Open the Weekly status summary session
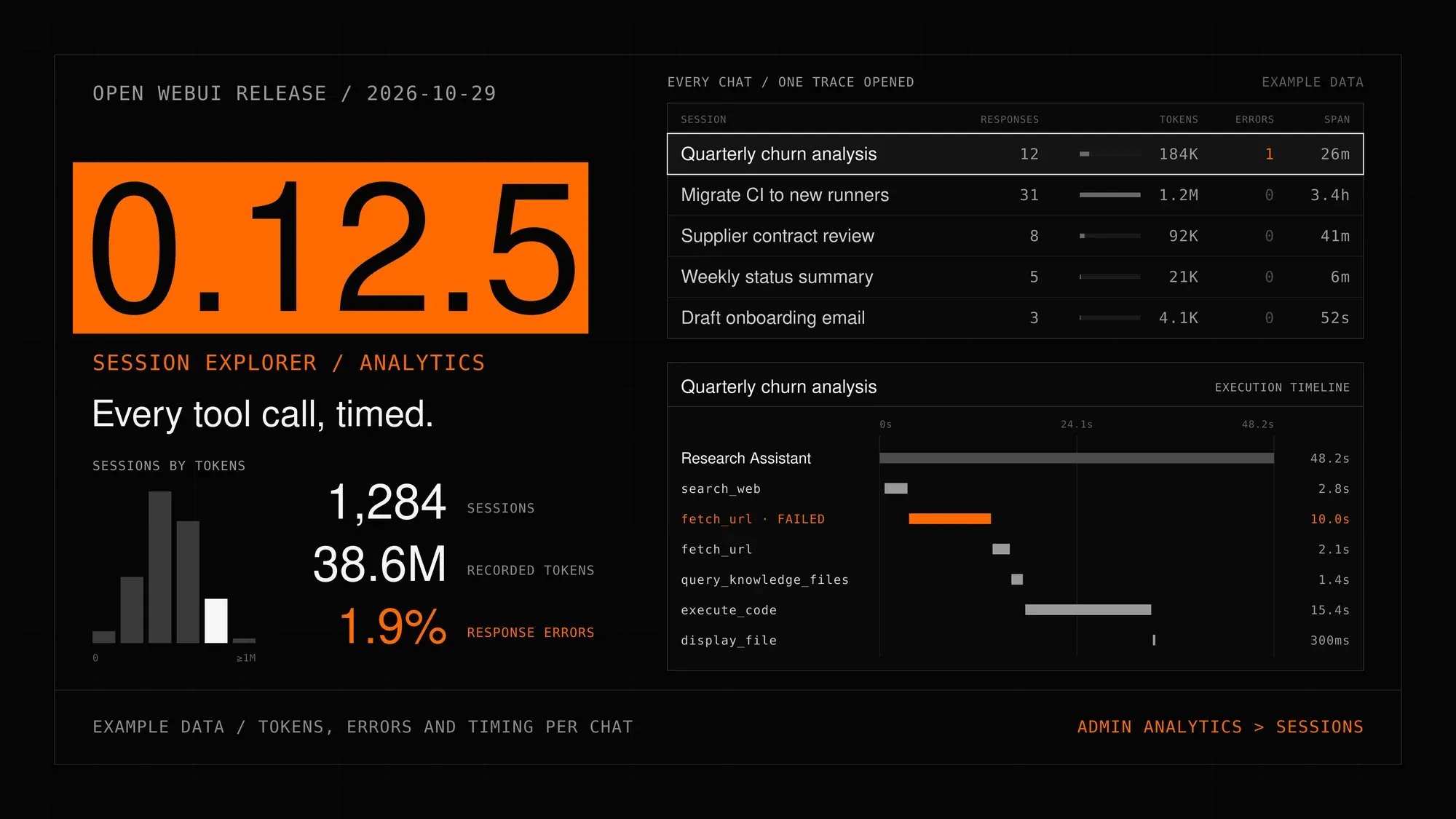The width and height of the screenshot is (1456, 819). pos(1015,277)
